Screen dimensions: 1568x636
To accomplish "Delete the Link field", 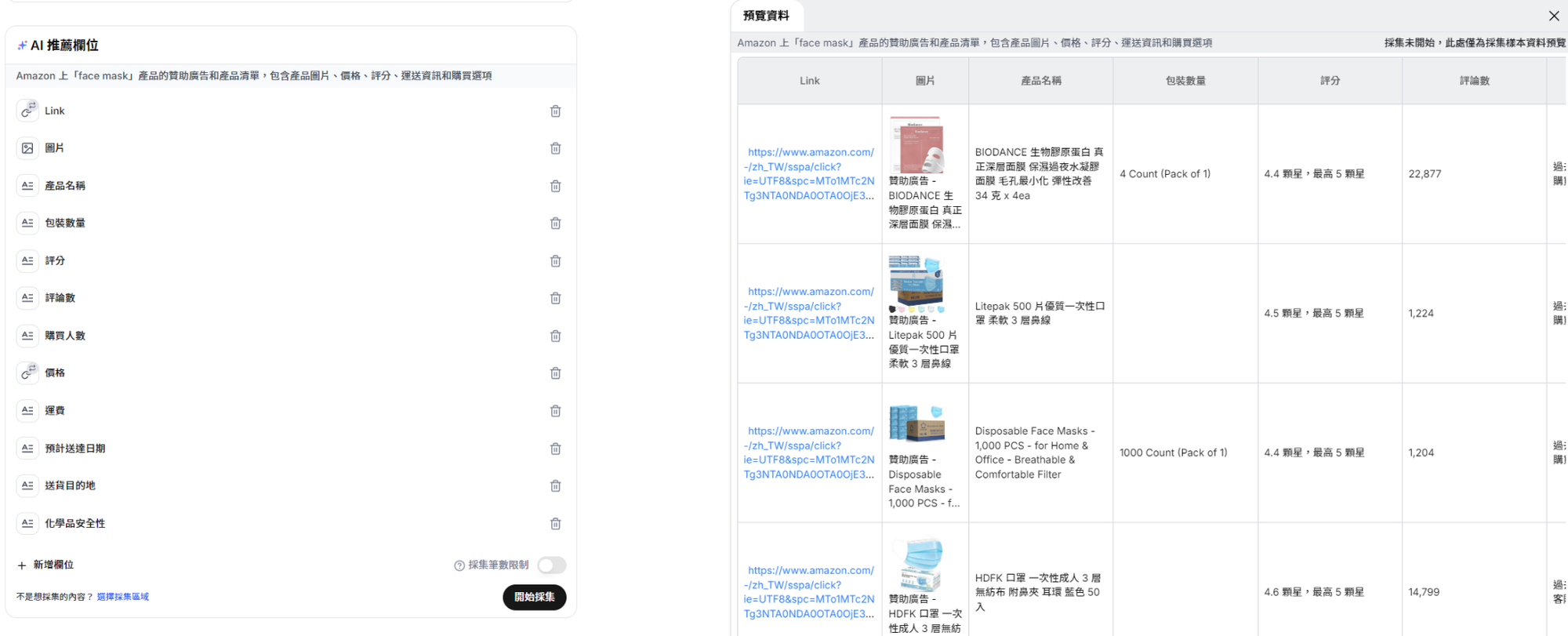I will coord(555,111).
